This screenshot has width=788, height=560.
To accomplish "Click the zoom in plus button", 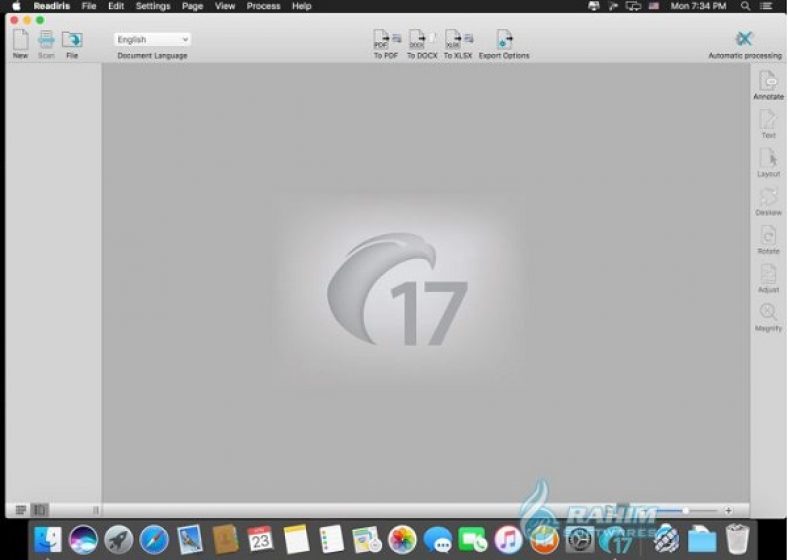I will click(x=728, y=510).
